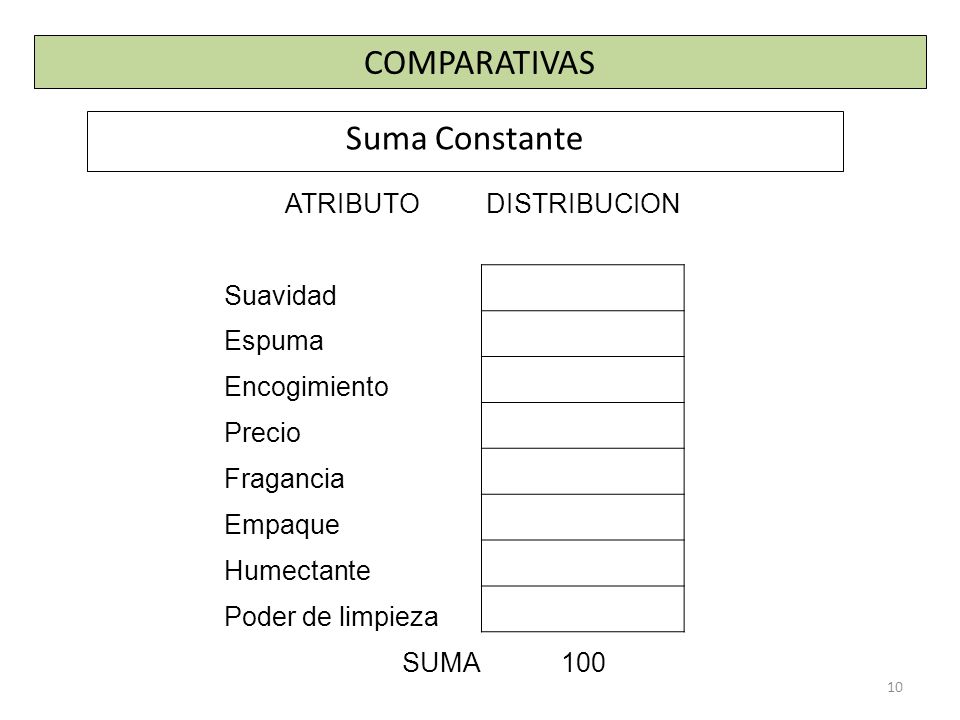Click the input box beside Humectante
Viewport: 960px width, 720px height.
583,563
